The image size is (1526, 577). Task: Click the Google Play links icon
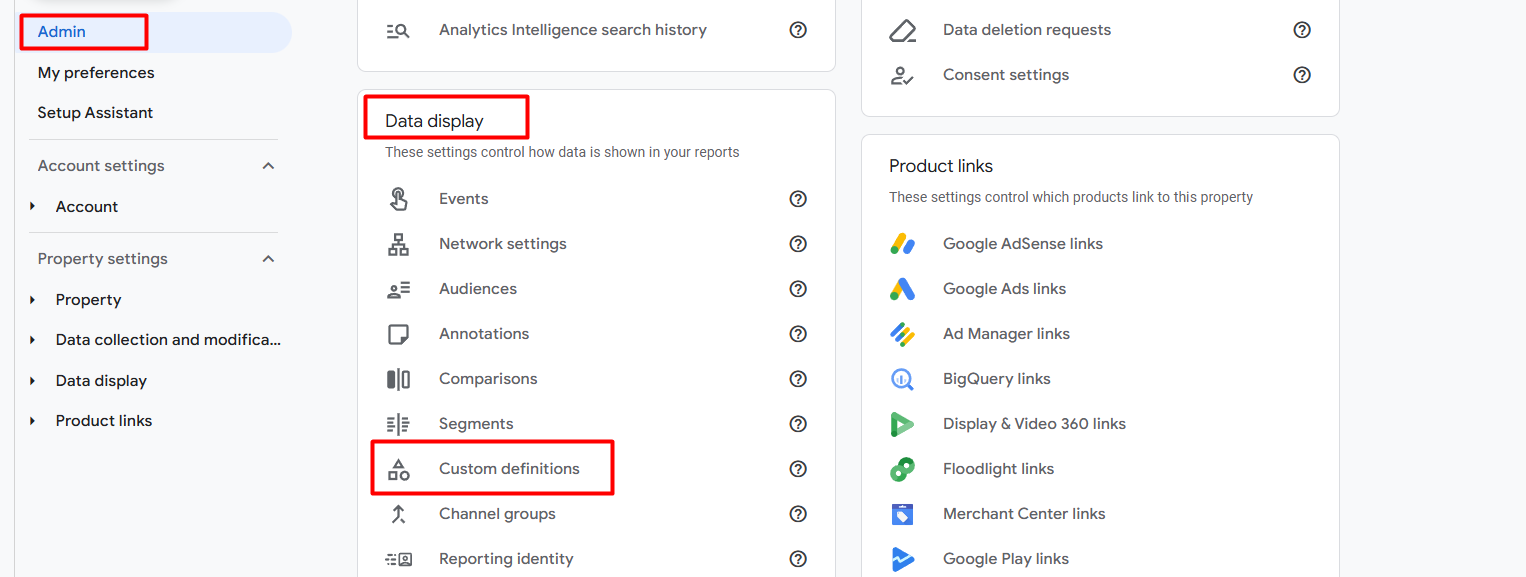pyautogui.click(x=903, y=559)
